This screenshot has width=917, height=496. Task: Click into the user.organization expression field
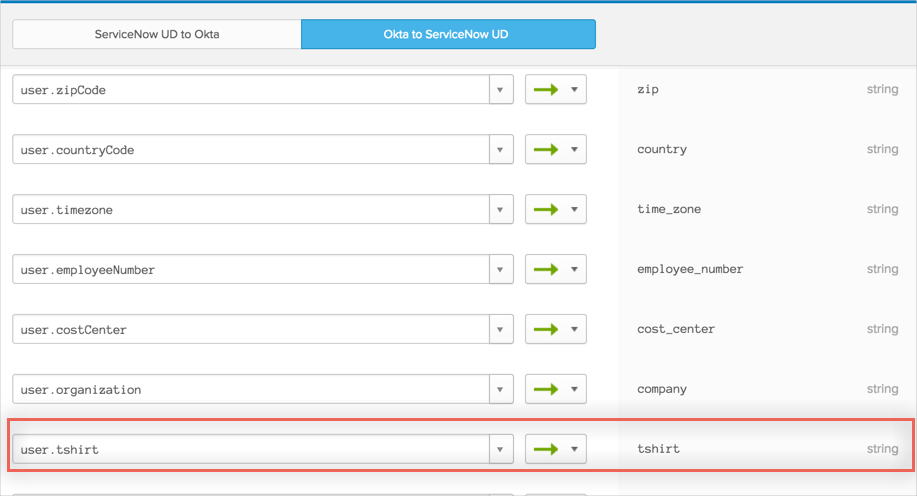point(250,389)
